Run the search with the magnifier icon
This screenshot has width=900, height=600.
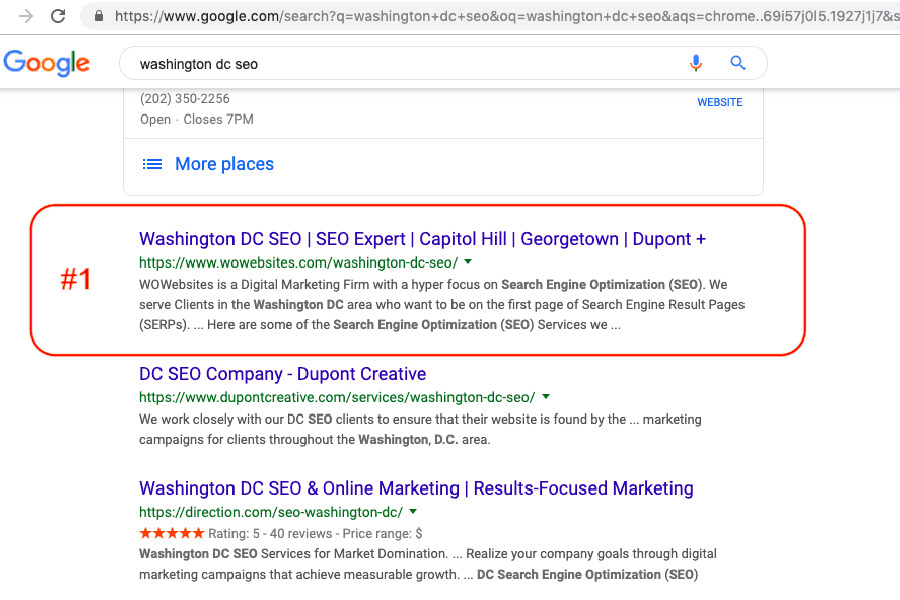pyautogui.click(x=738, y=63)
